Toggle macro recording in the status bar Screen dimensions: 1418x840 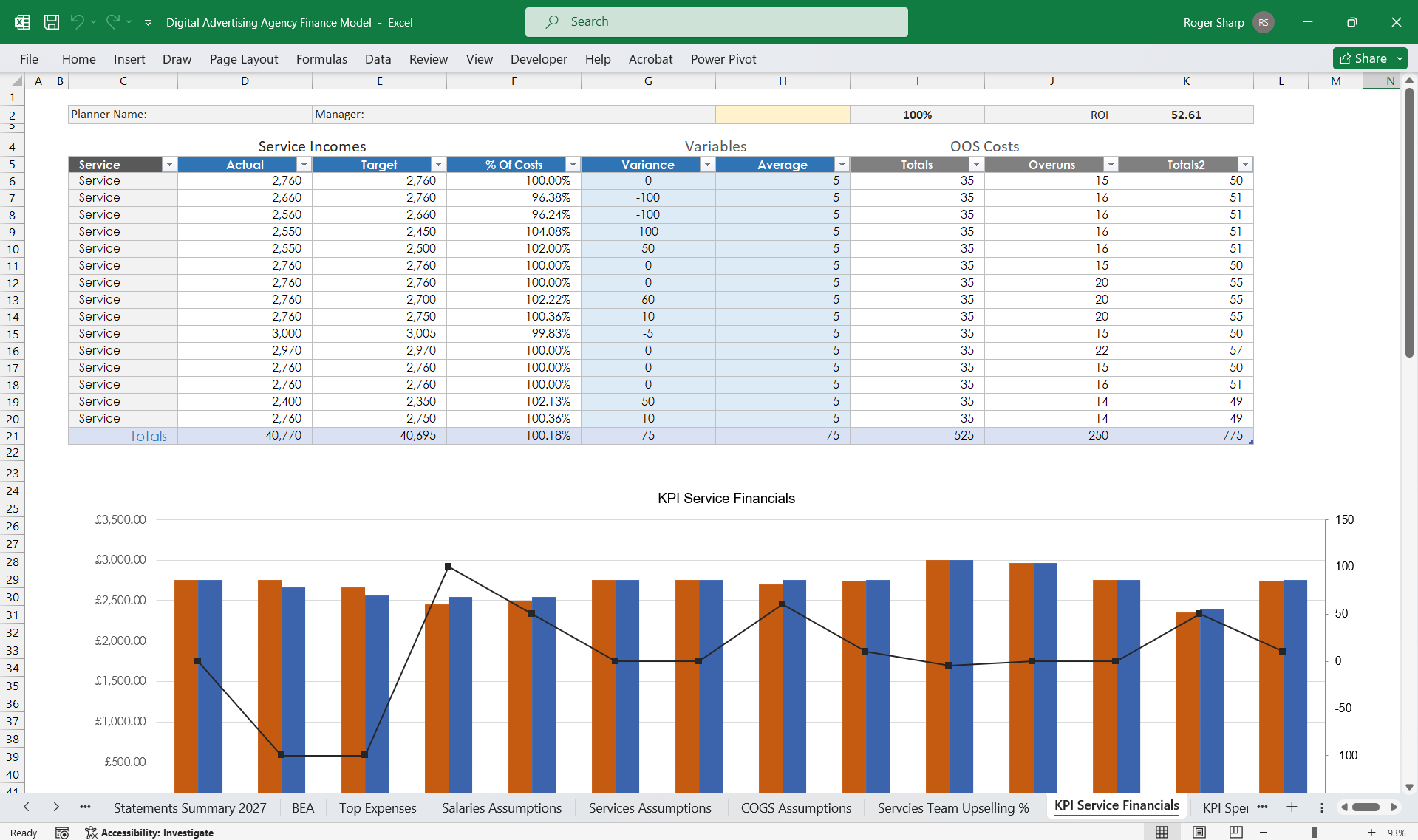[62, 832]
